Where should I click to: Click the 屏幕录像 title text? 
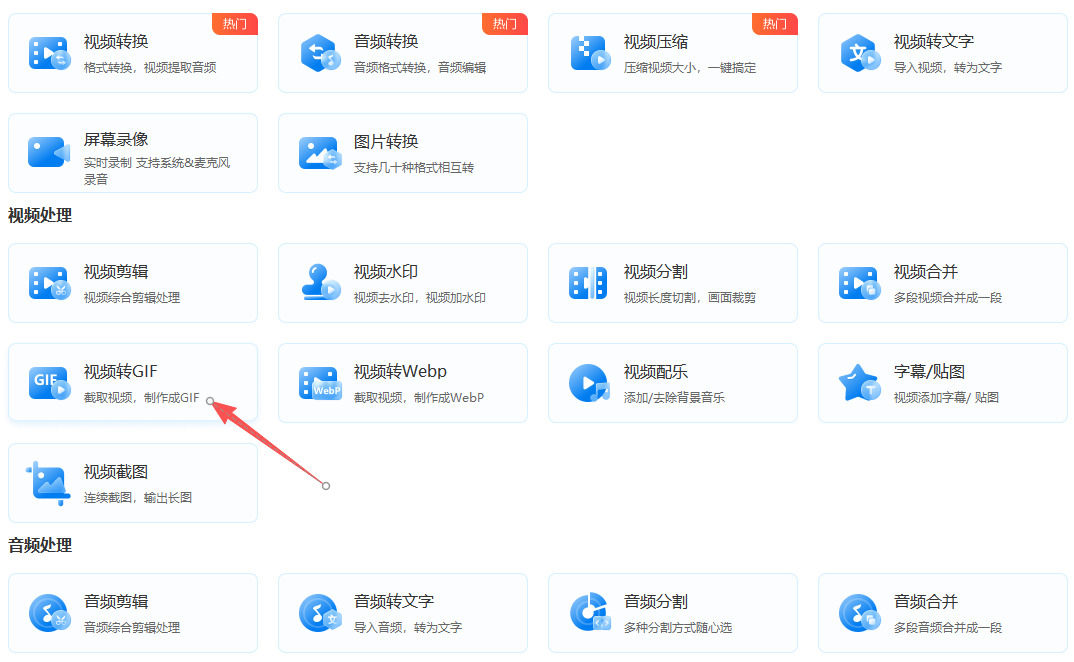click(x=116, y=140)
